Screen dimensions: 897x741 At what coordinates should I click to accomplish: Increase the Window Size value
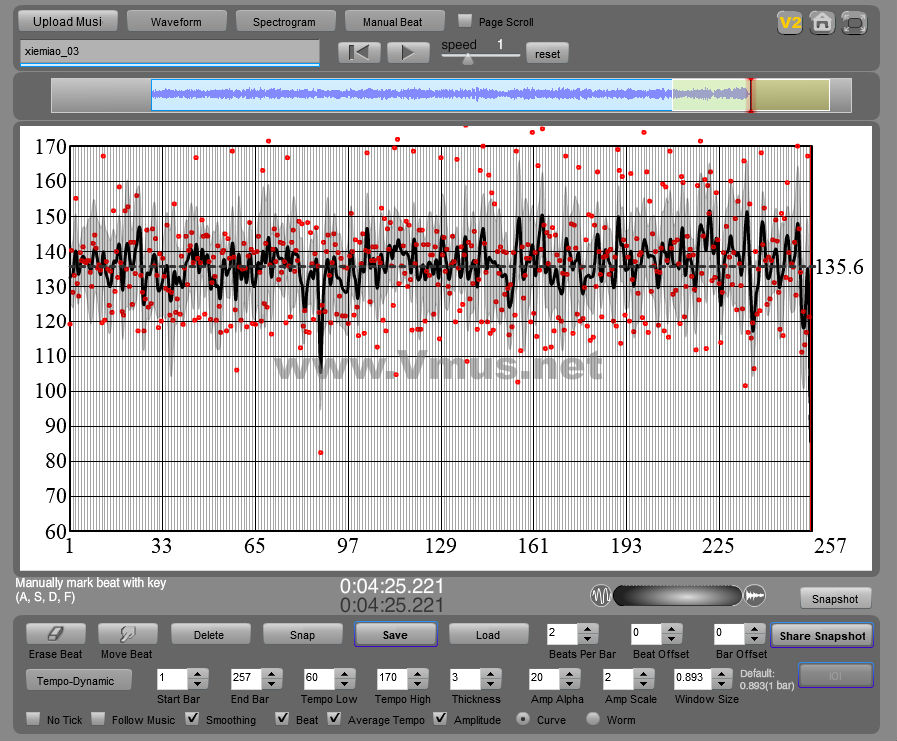click(x=721, y=674)
